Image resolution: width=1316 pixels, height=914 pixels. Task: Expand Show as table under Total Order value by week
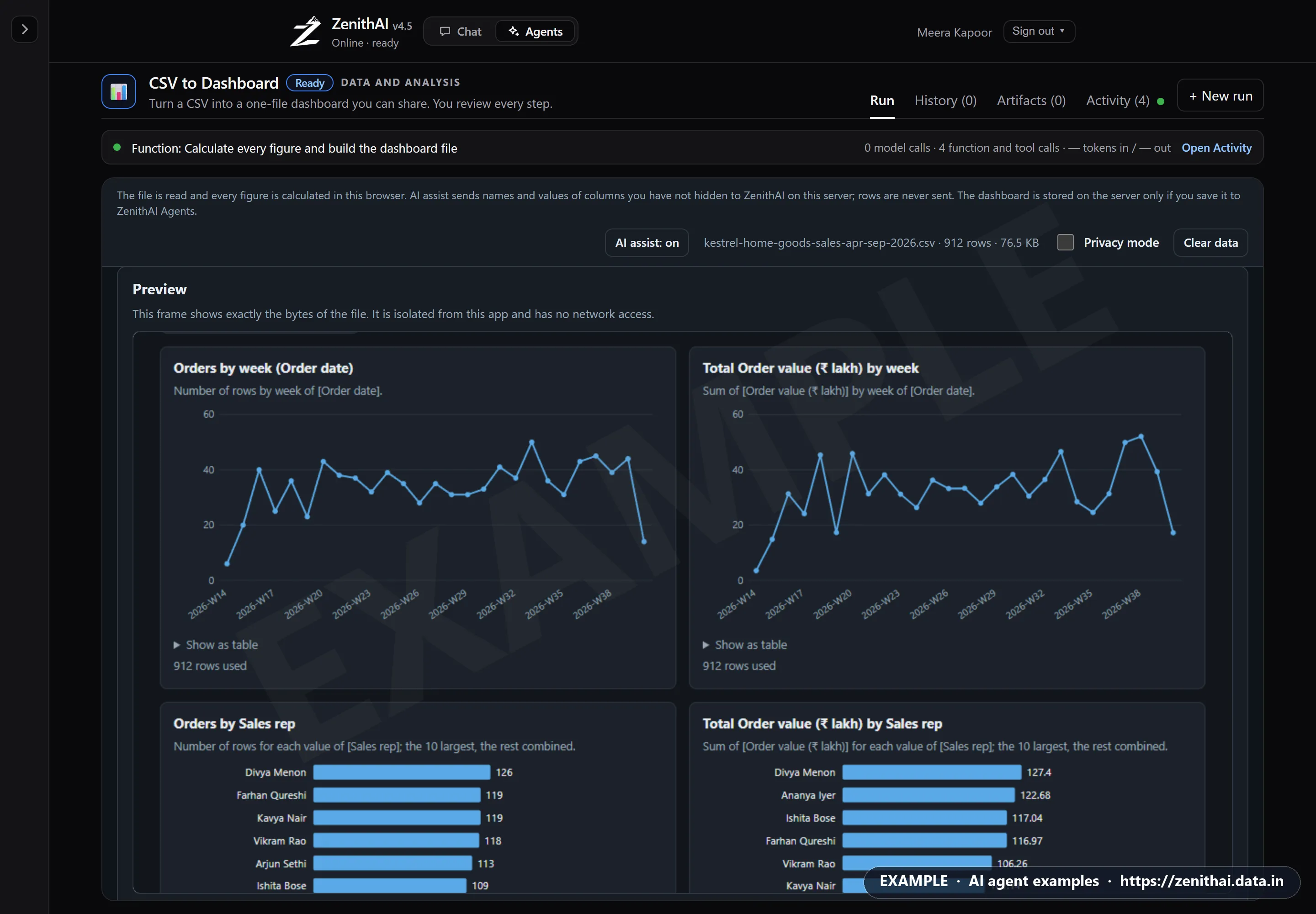tap(744, 644)
